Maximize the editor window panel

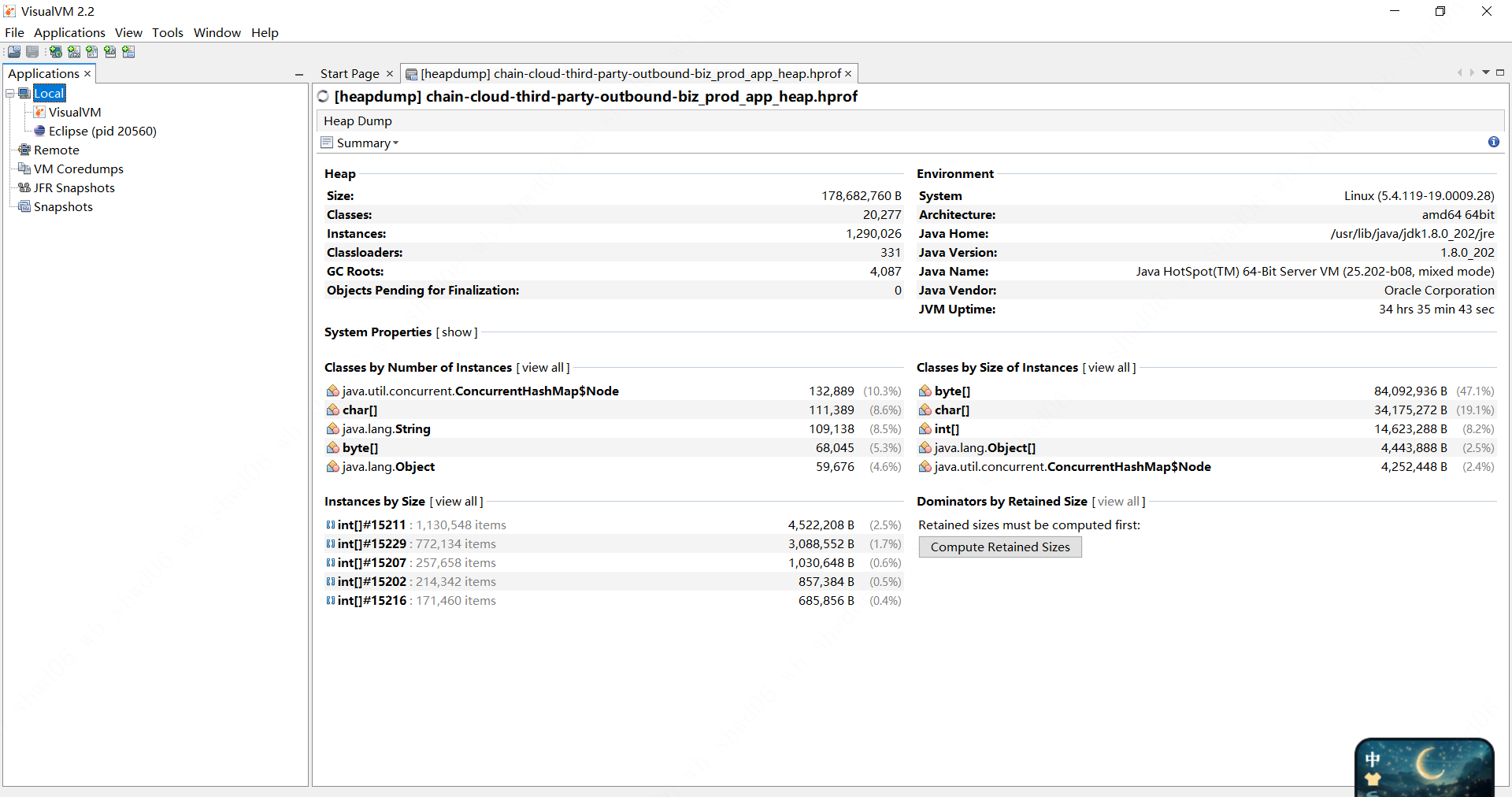pyautogui.click(x=1500, y=72)
